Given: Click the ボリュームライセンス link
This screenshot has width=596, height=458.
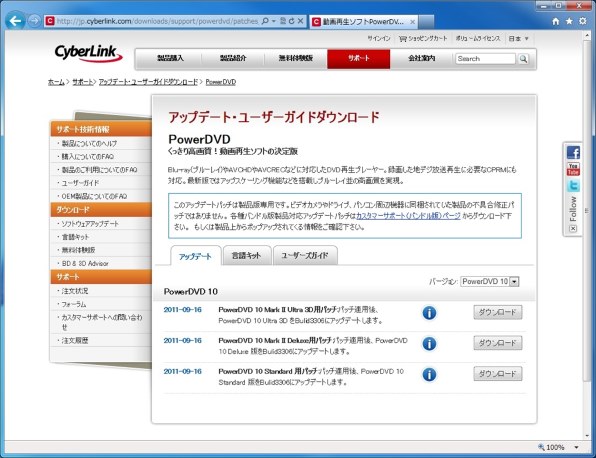Looking at the screenshot, I should pyautogui.click(x=478, y=38).
